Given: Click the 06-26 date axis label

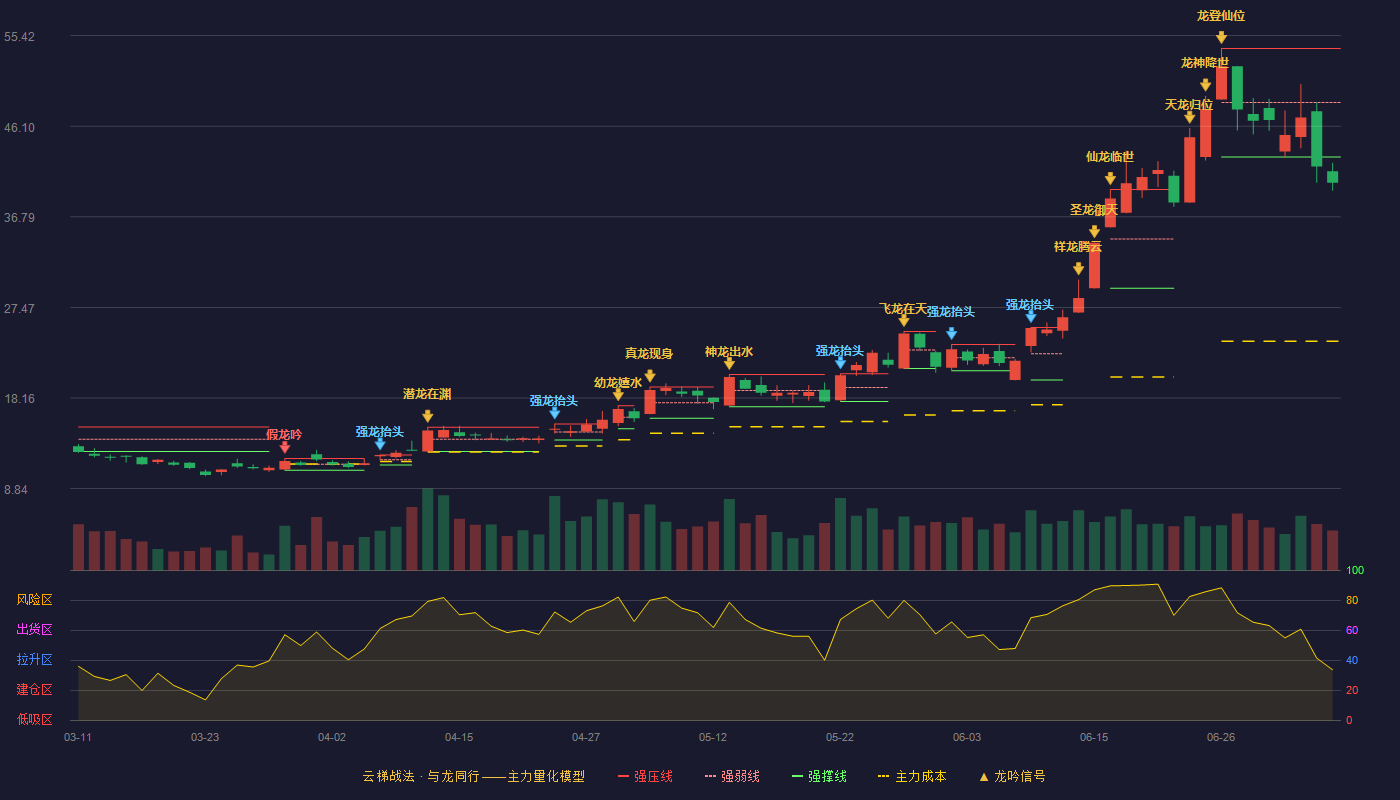Looking at the screenshot, I should pos(1221,737).
